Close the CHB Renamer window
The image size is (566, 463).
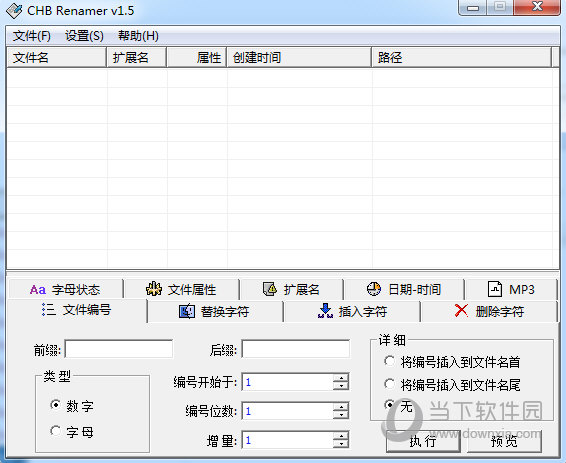pyautogui.click(x=537, y=7)
